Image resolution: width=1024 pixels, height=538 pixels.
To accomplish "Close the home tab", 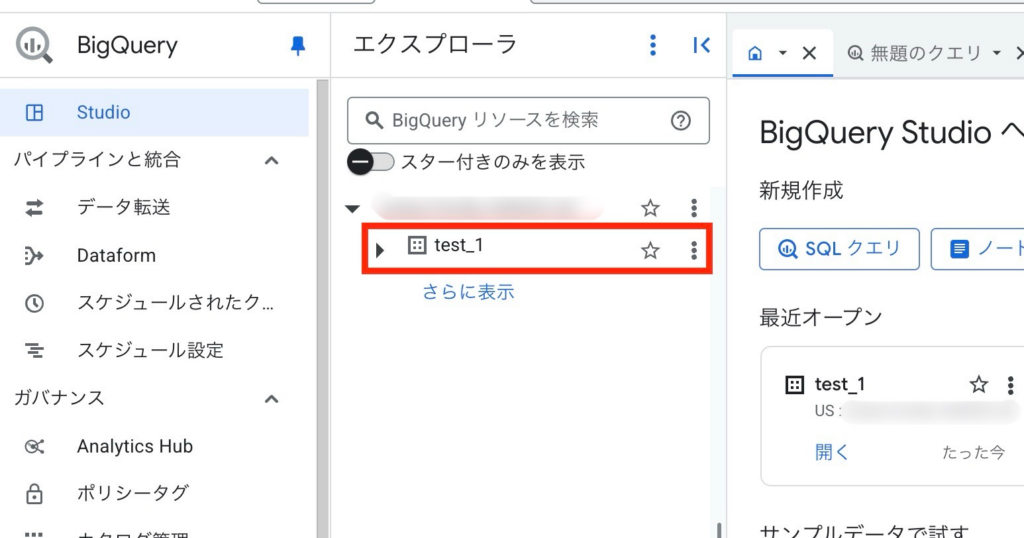I will (x=809, y=53).
